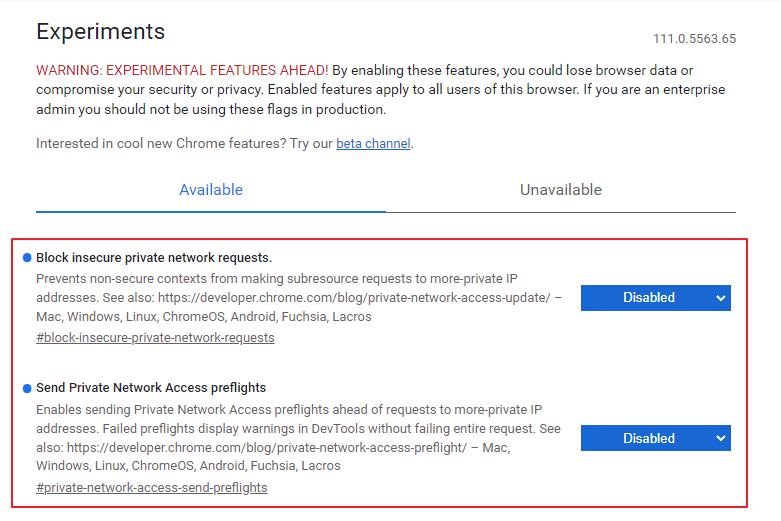The width and height of the screenshot is (781, 521).
Task: Open the beta channel link
Action: 374,143
